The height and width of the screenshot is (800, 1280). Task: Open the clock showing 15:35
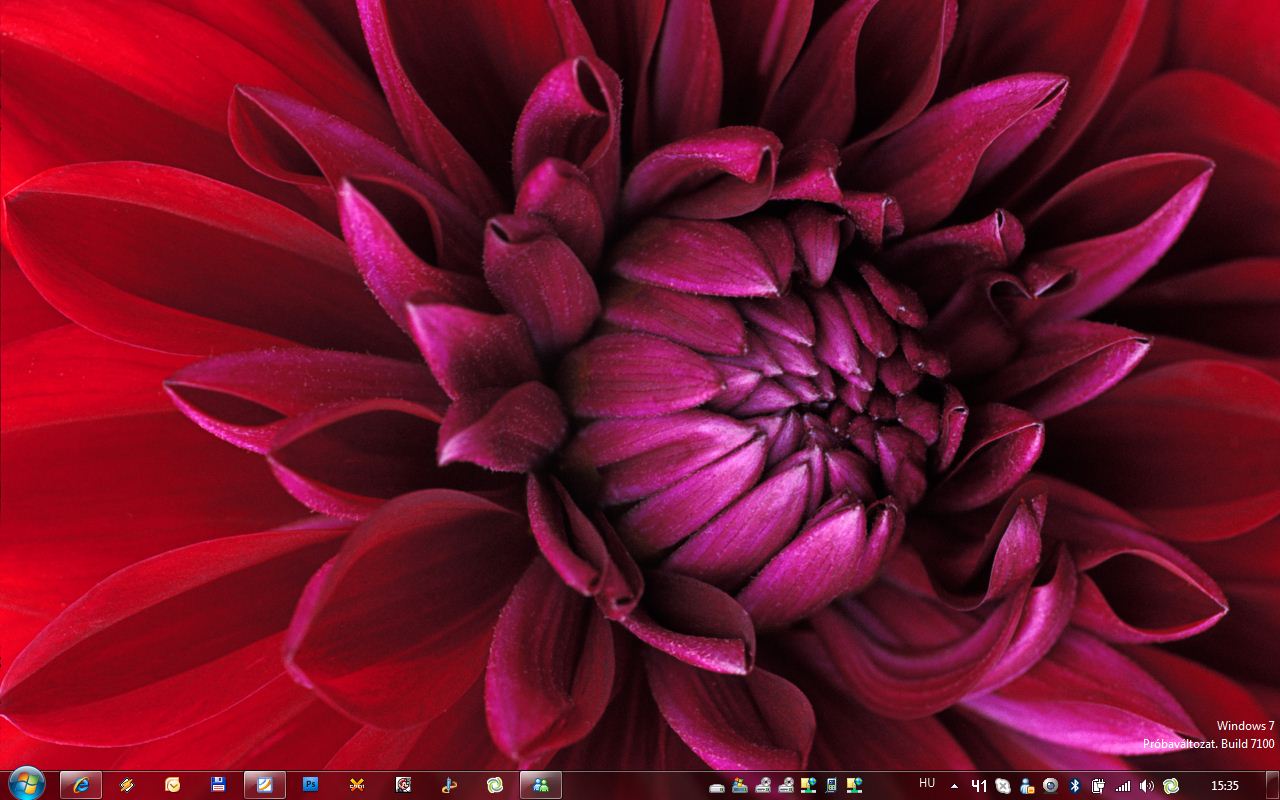click(1224, 786)
